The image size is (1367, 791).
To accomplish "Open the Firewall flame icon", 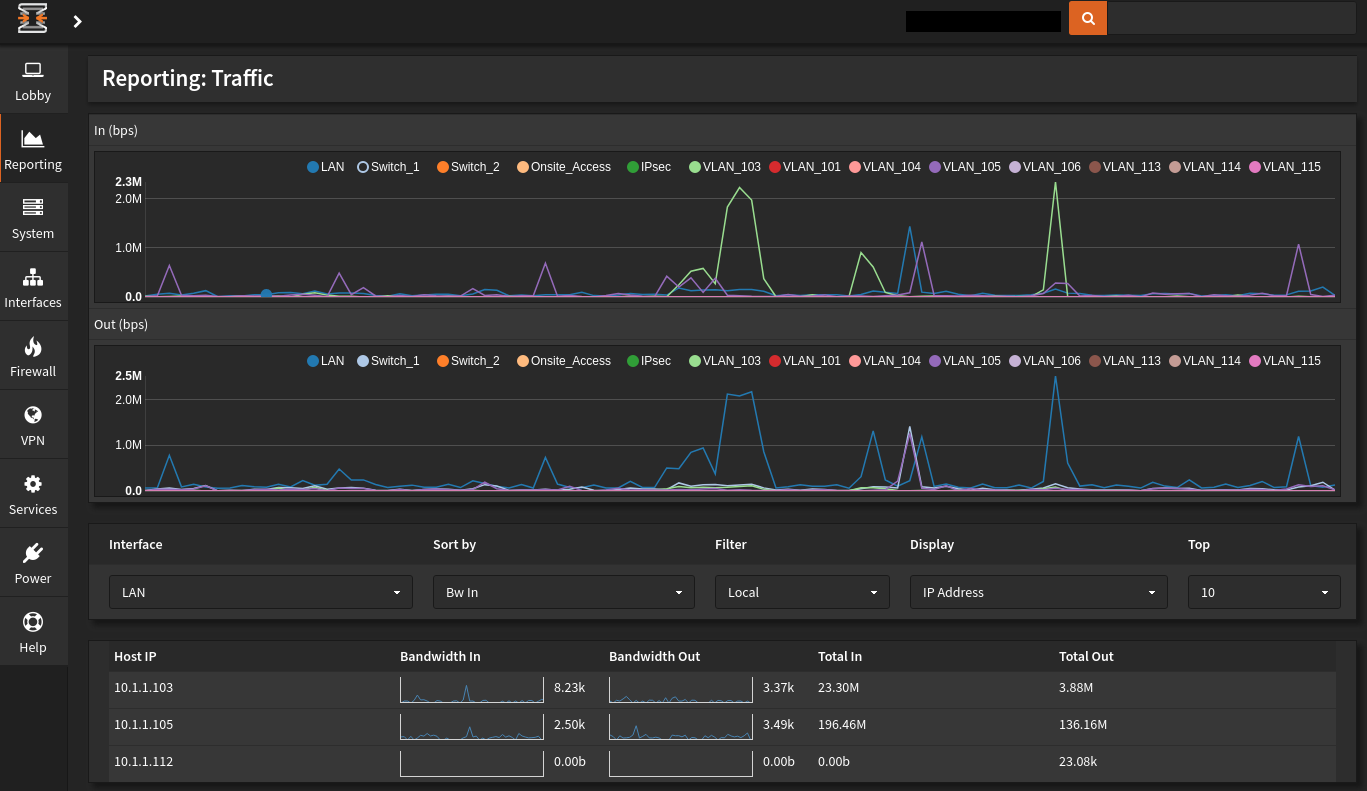I will (33, 346).
